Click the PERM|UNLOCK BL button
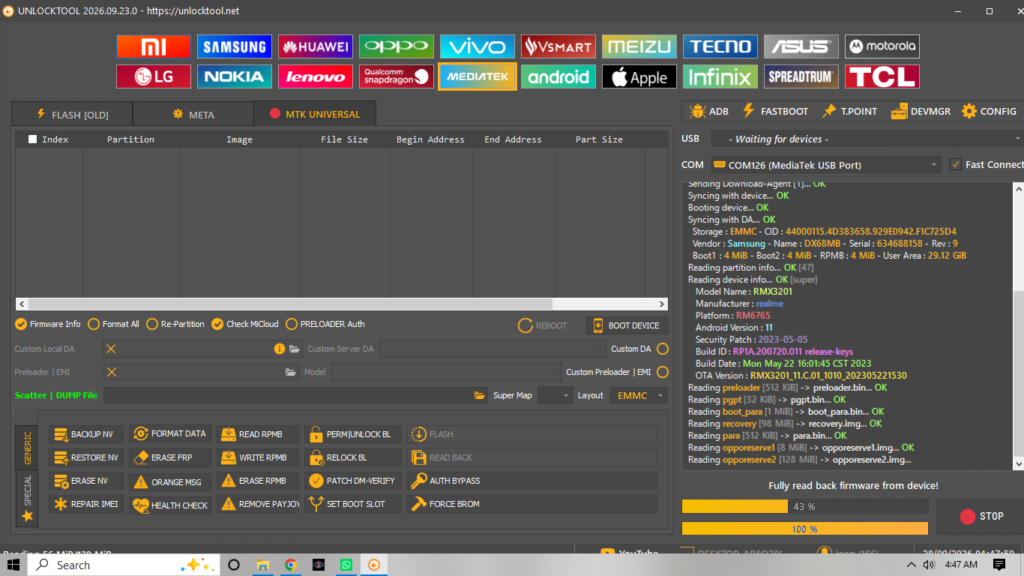Viewport: 1024px width, 576px height. (353, 434)
